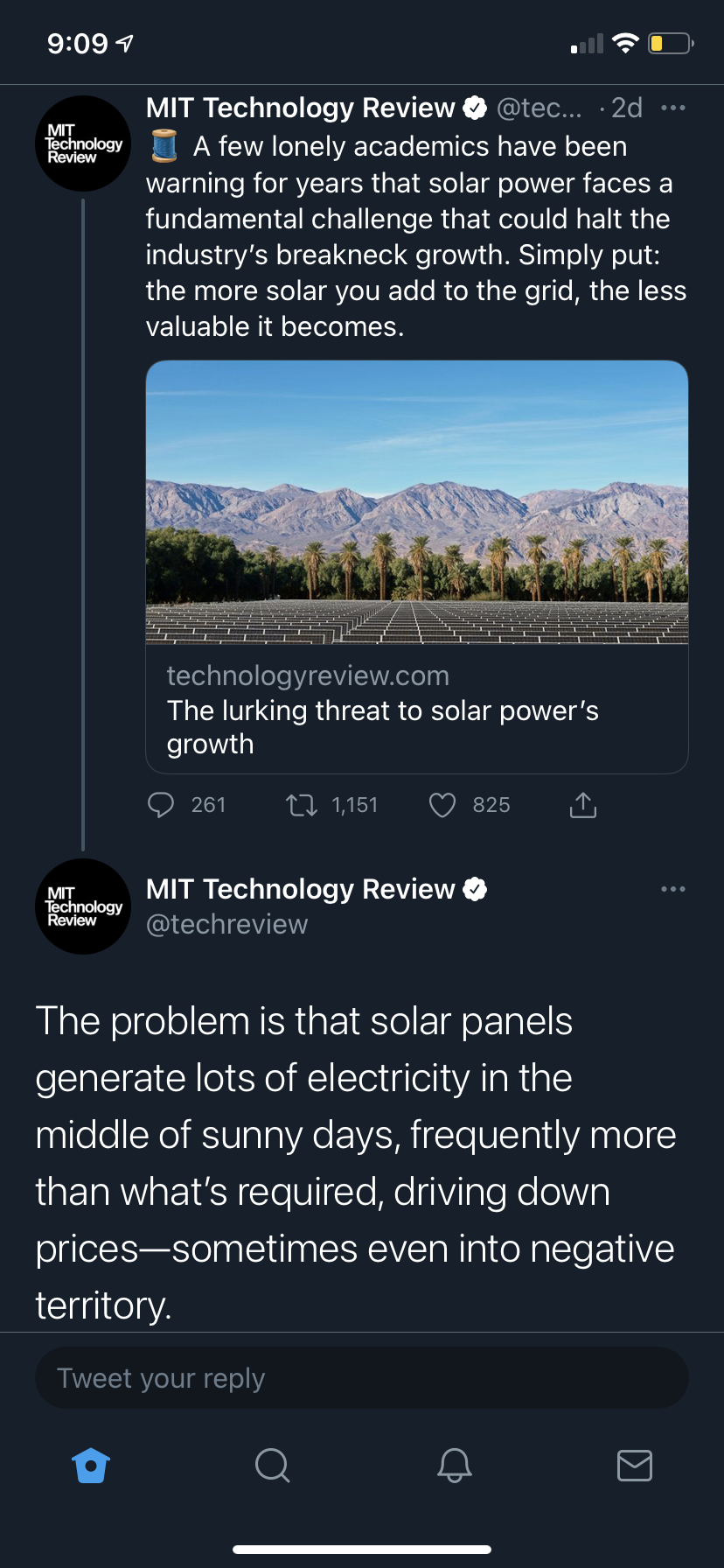This screenshot has width=724, height=1568.
Task: Share the tweet via share icon
Action: (x=583, y=805)
